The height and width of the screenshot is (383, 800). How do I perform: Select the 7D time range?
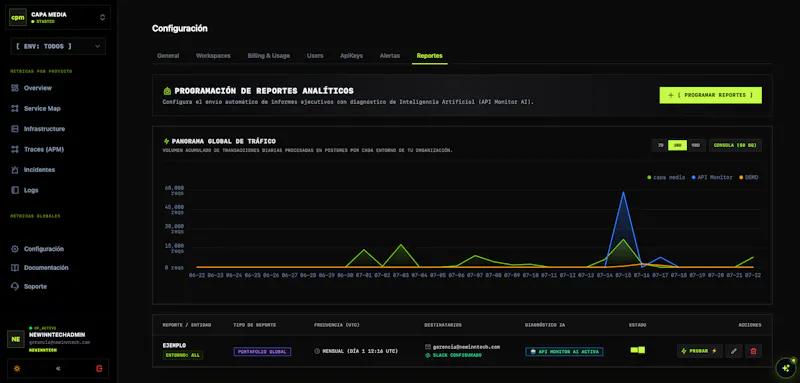tap(660, 145)
